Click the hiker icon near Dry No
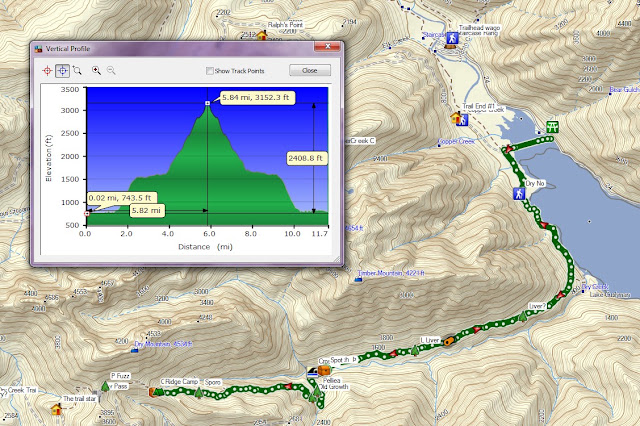Screen dimensions: 640x426 click(x=519, y=193)
